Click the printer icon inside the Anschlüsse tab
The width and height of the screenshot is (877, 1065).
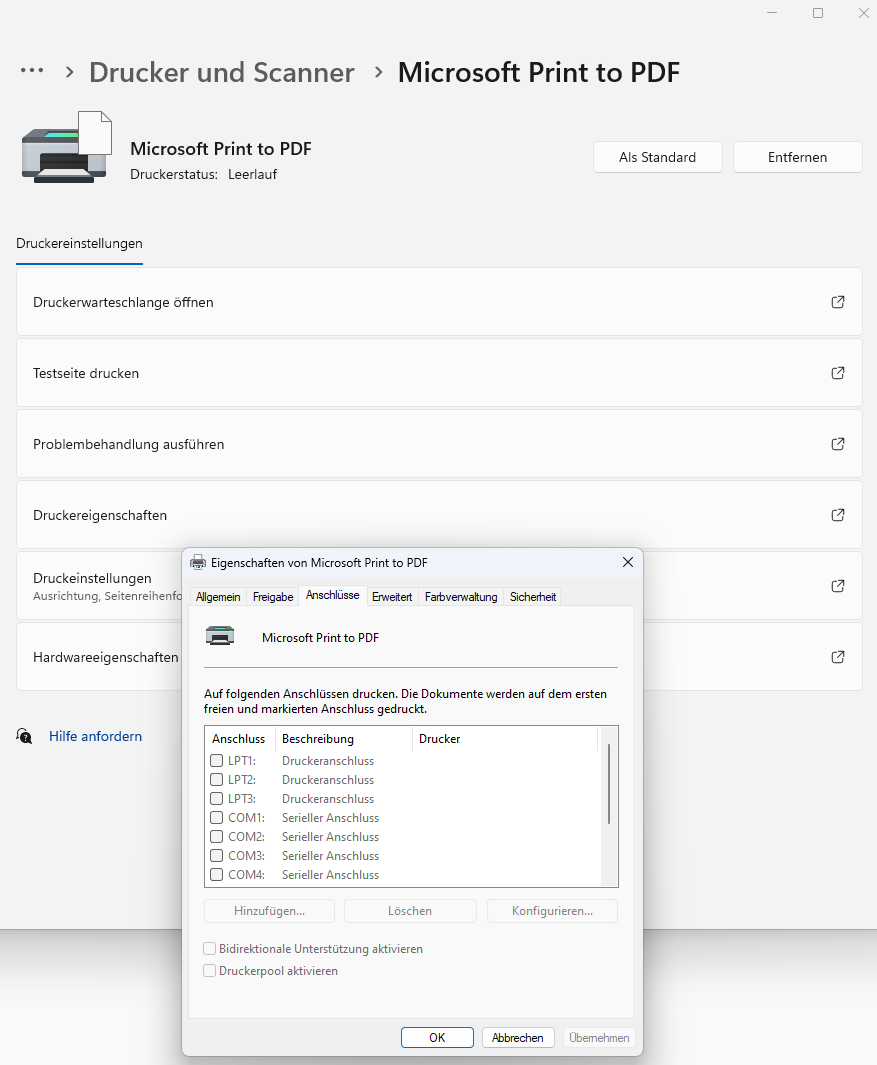[x=219, y=636]
